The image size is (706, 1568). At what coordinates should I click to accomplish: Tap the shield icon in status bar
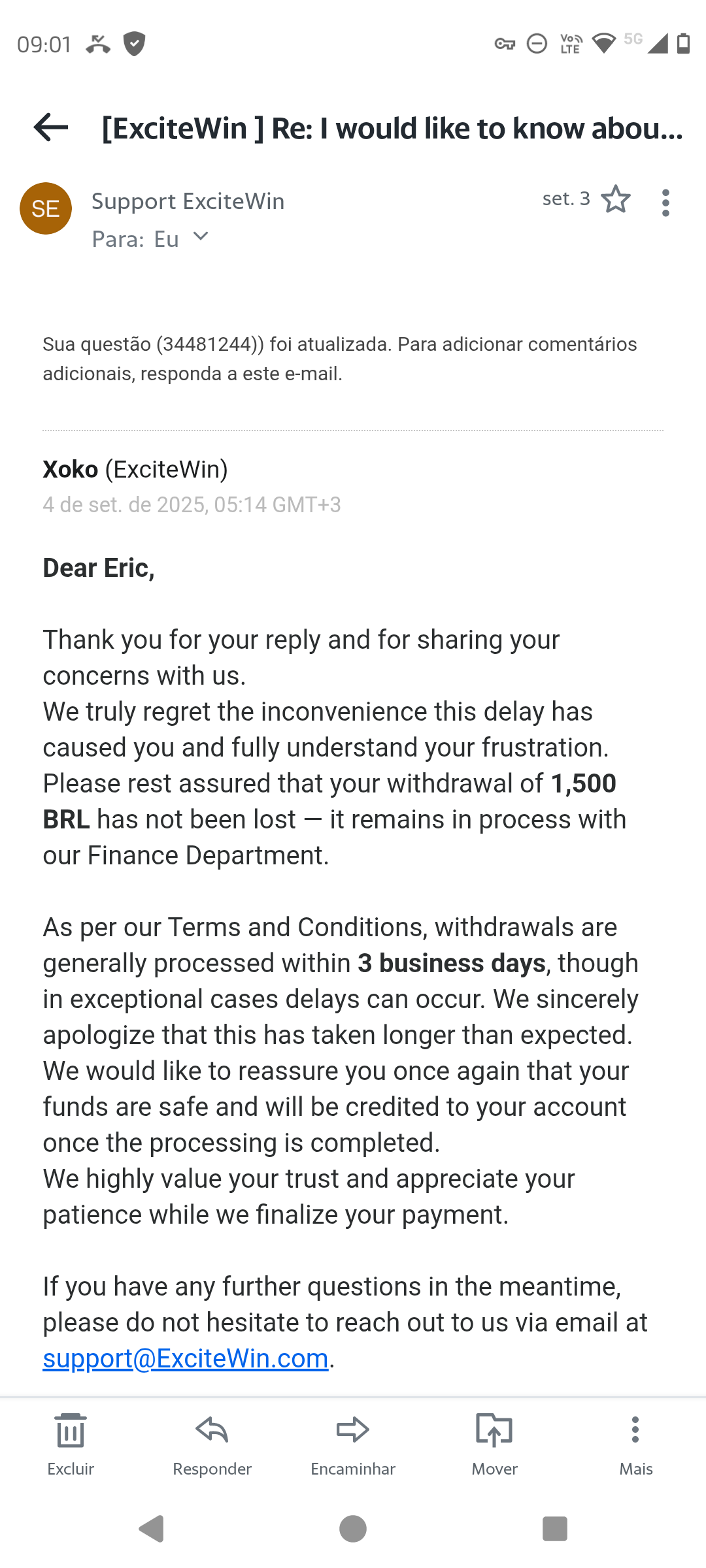[x=135, y=44]
